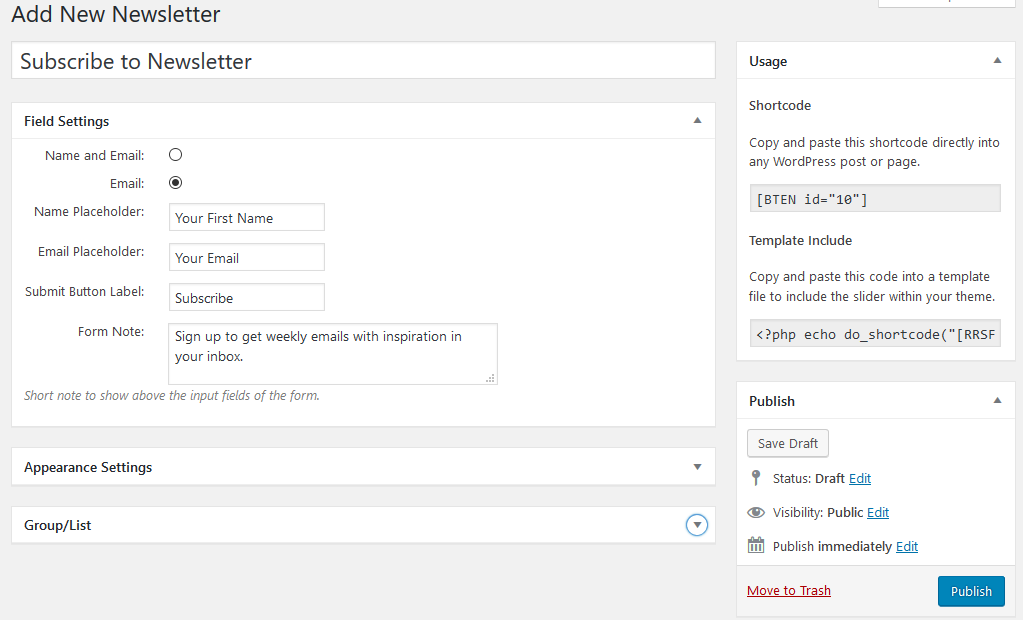
Task: Click the Appearance Settings heading
Action: click(x=88, y=467)
